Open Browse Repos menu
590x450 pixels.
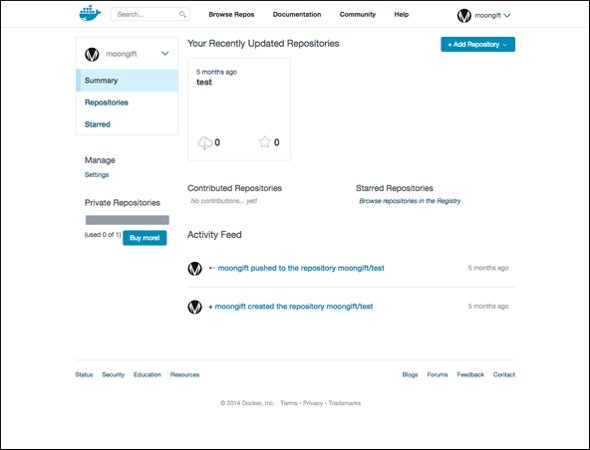click(231, 14)
